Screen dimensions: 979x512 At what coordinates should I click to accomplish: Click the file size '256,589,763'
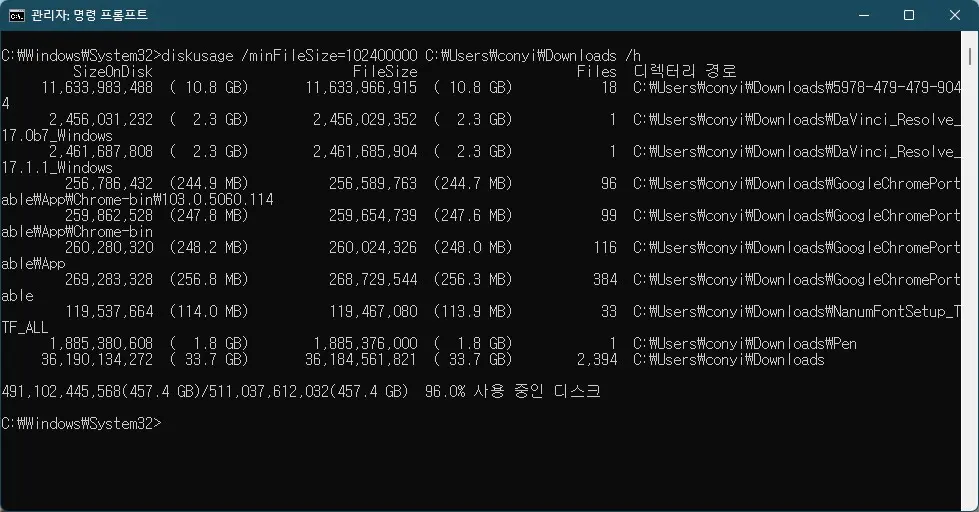(373, 184)
